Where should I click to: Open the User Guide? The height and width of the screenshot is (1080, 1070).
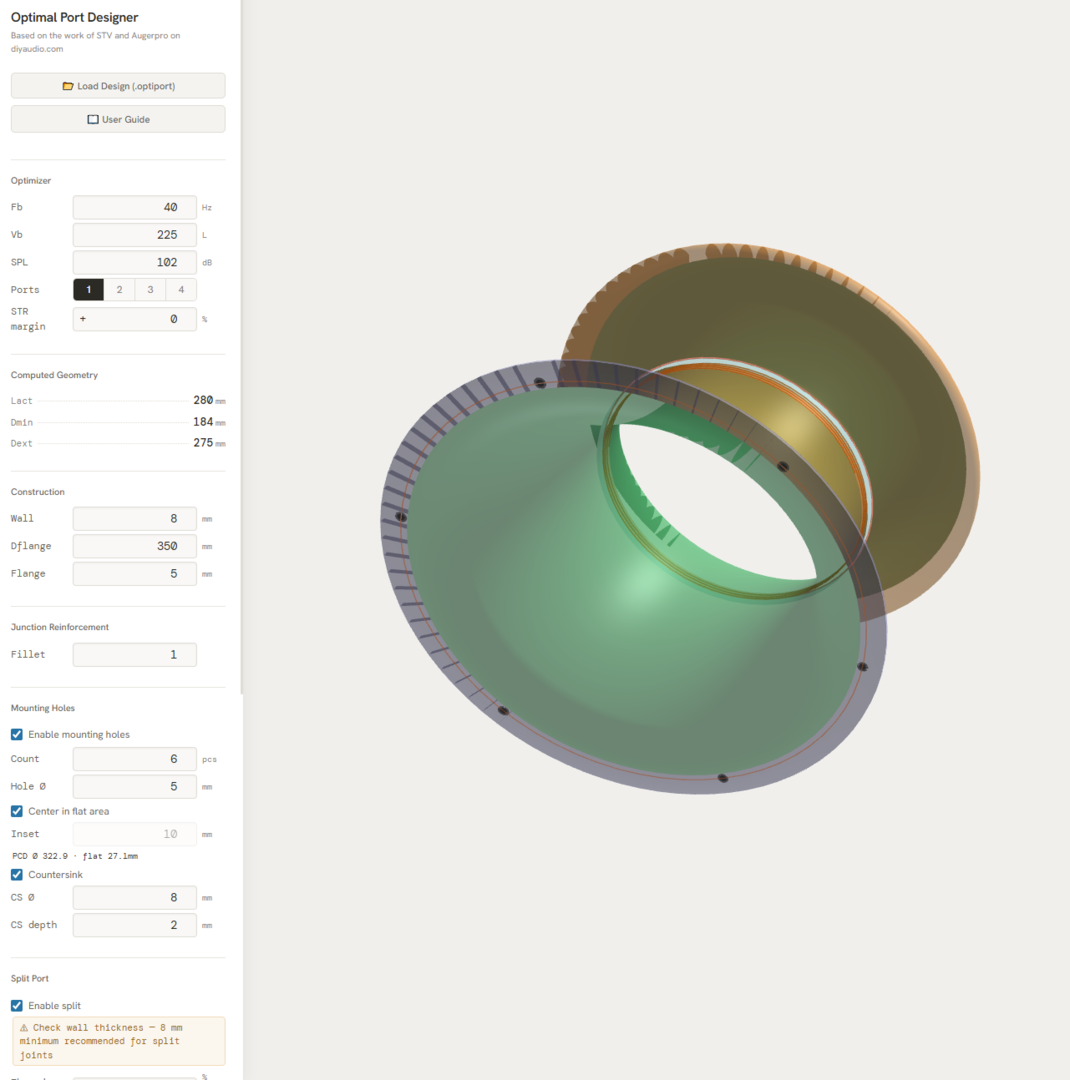(x=117, y=119)
